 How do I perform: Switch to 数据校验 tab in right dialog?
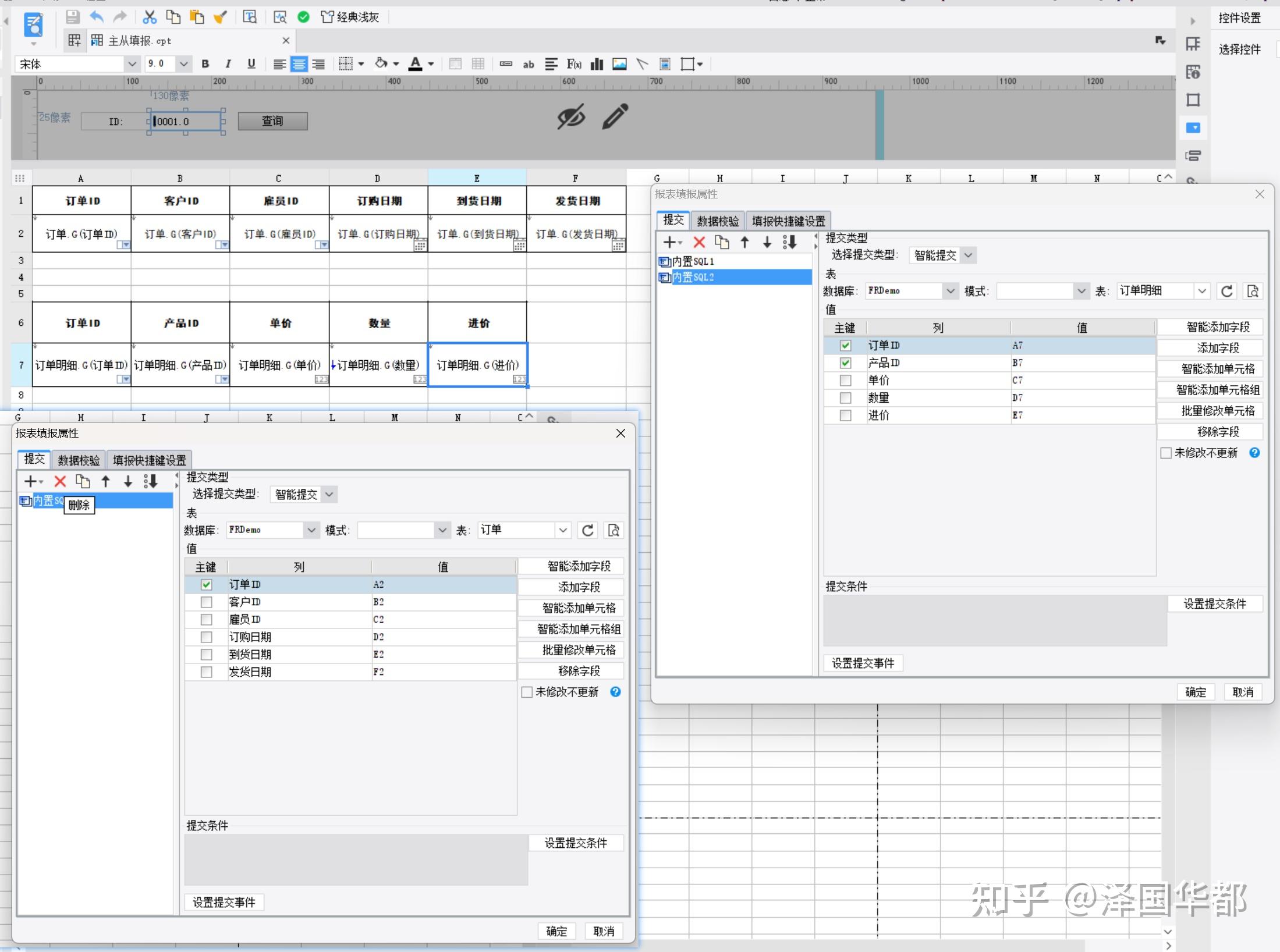718,221
